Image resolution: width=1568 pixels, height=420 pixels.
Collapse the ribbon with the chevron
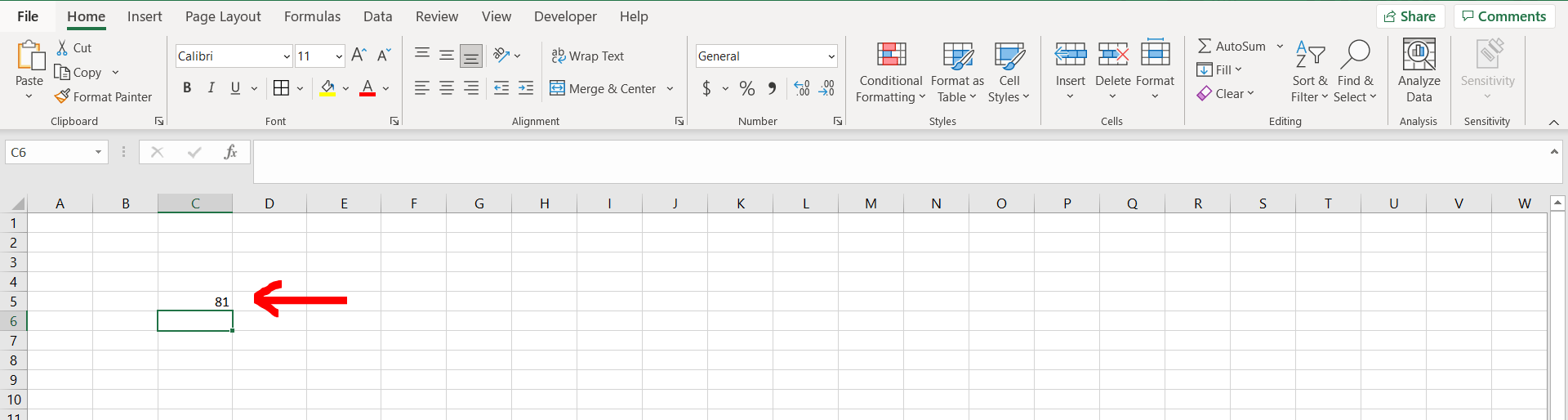1553,122
